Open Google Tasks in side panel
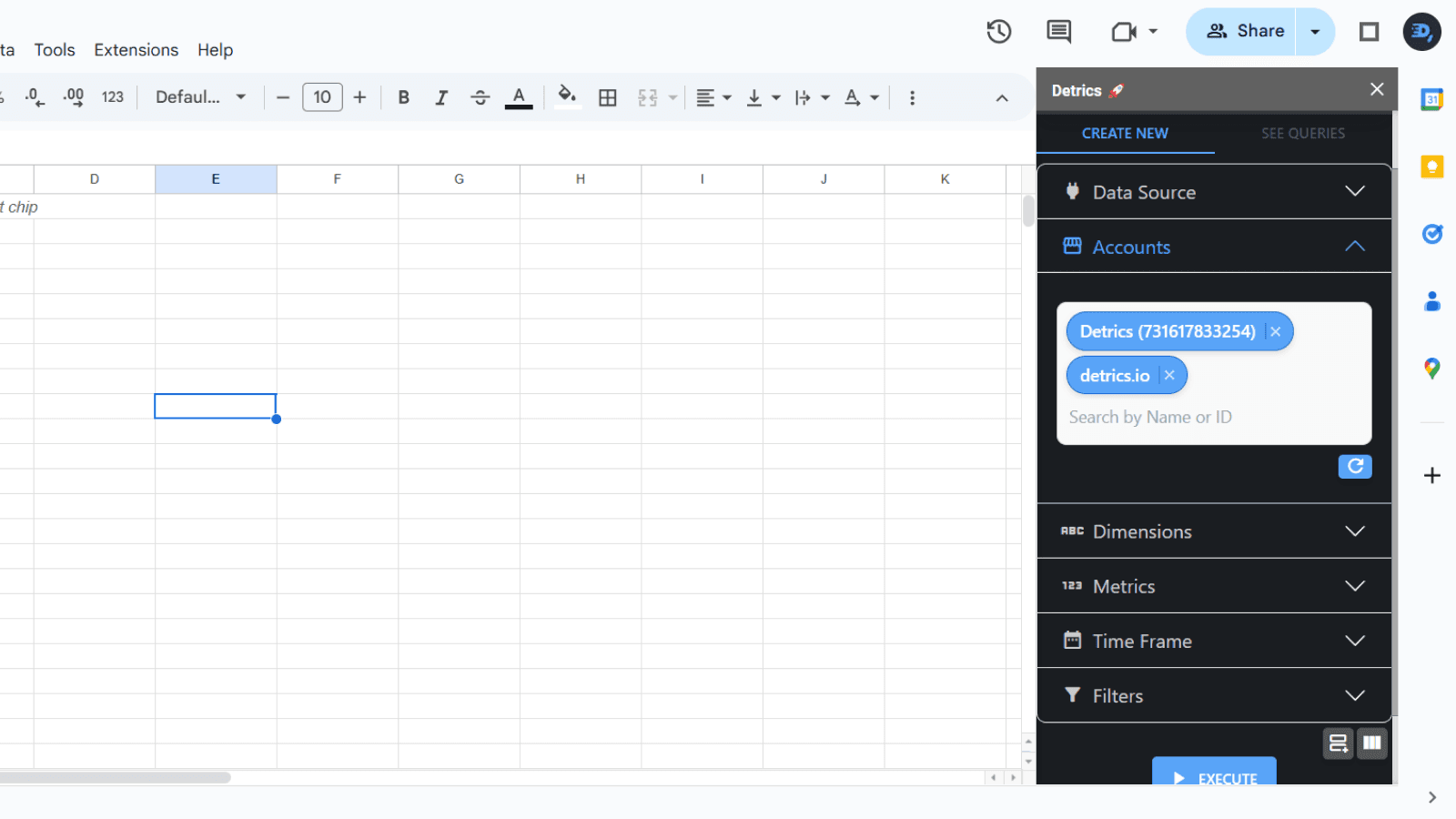This screenshot has height=819, width=1456. [1431, 234]
